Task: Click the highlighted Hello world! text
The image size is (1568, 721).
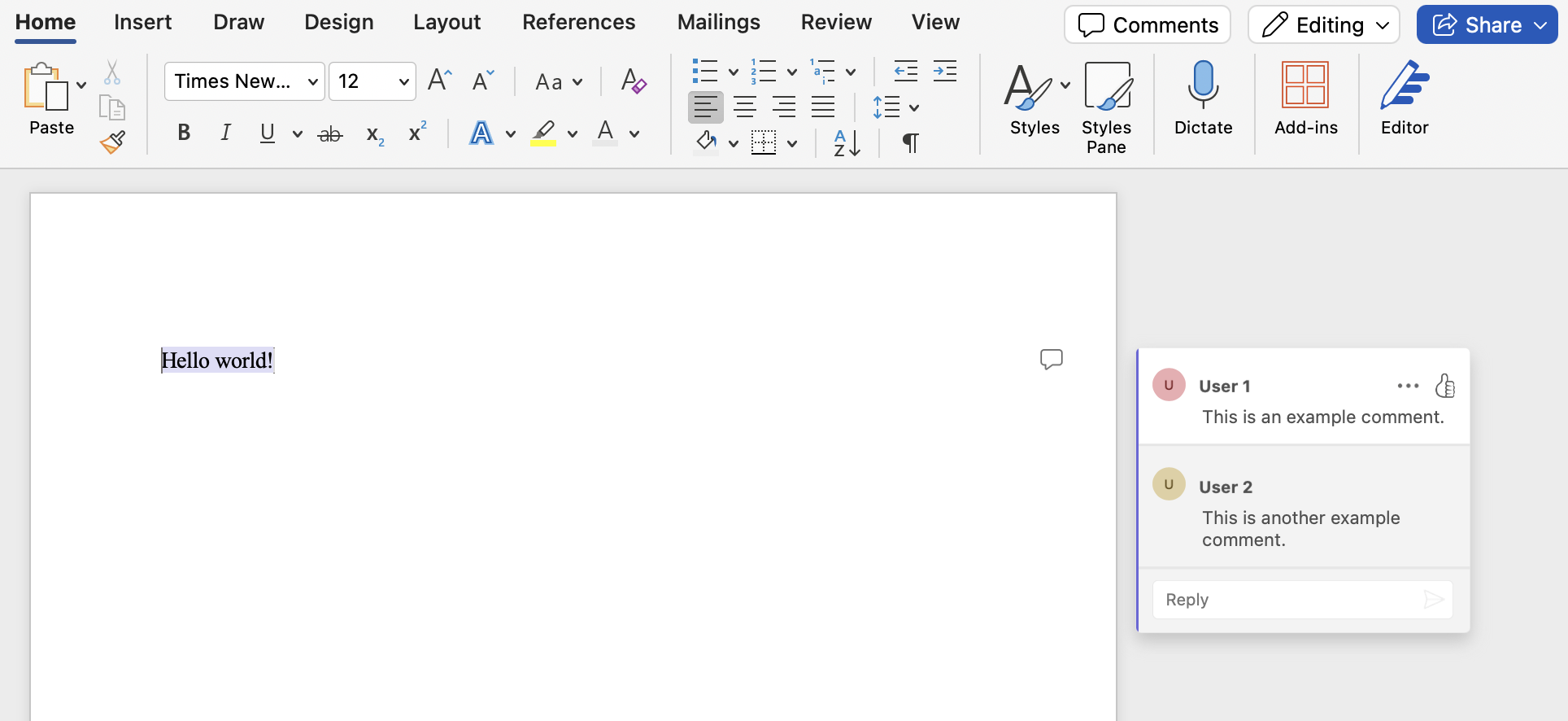Action: tap(217, 360)
